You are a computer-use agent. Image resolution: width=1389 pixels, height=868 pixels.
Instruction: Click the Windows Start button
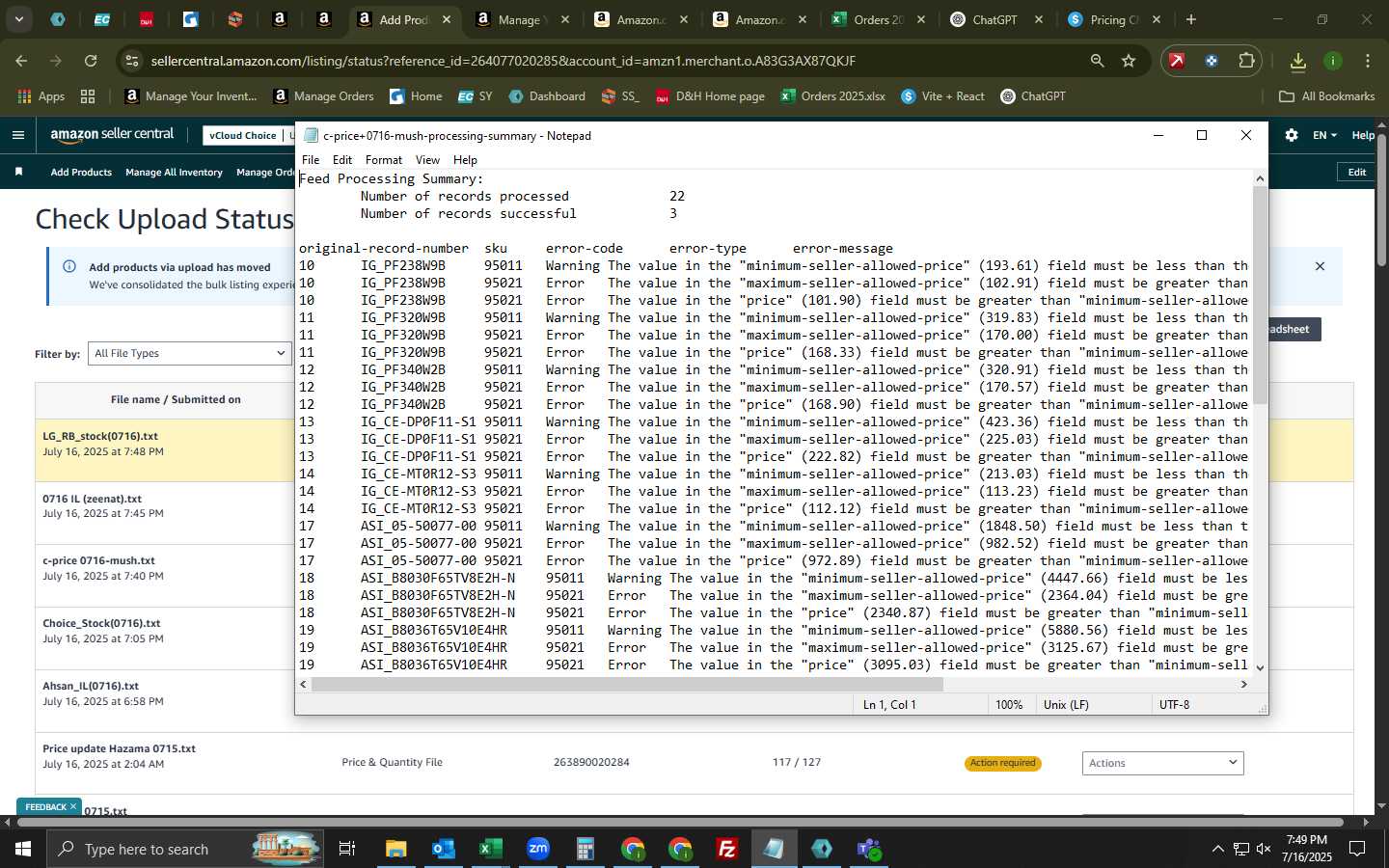coord(23,849)
